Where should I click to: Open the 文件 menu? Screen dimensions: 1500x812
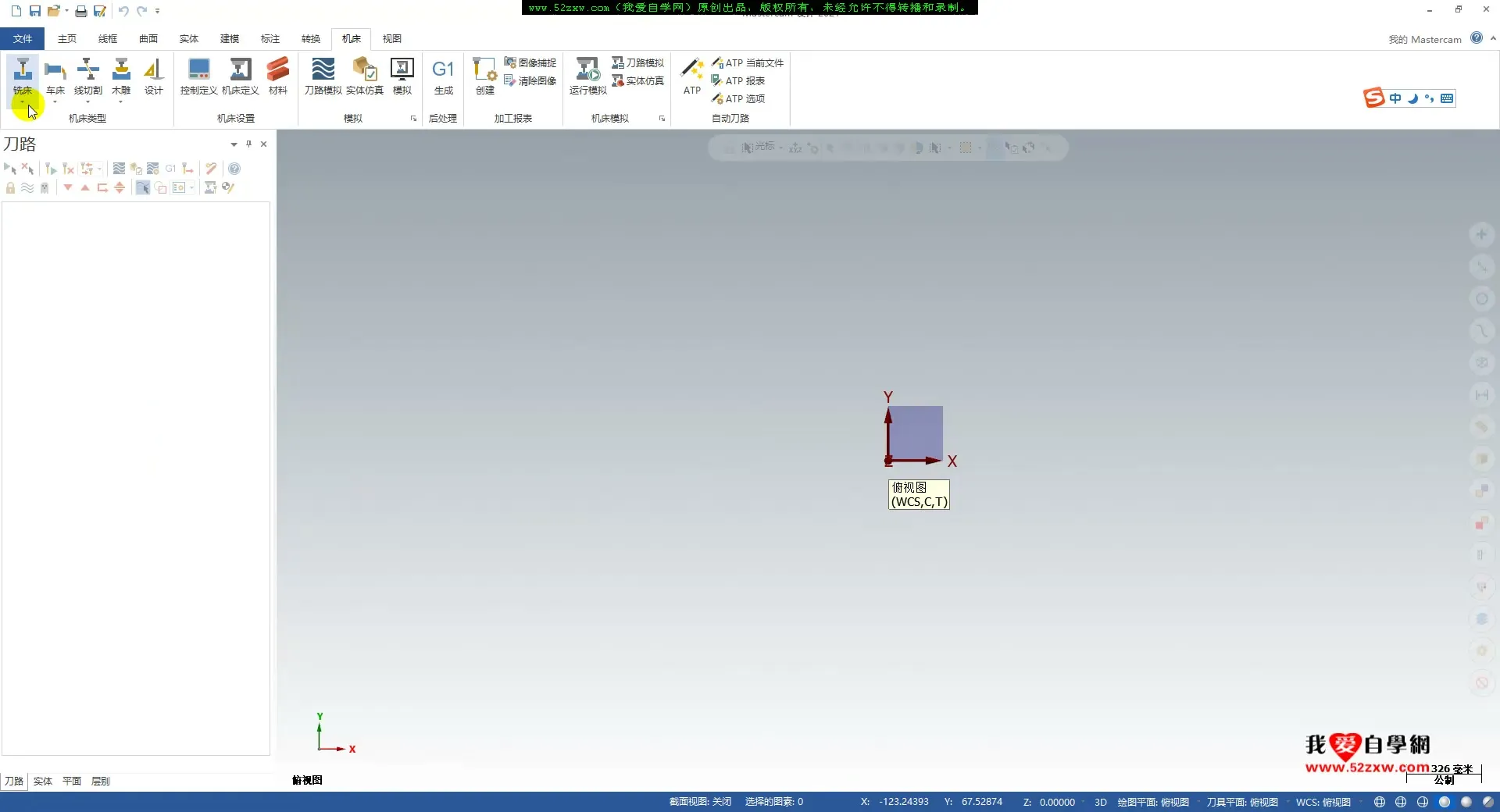pyautogui.click(x=23, y=38)
